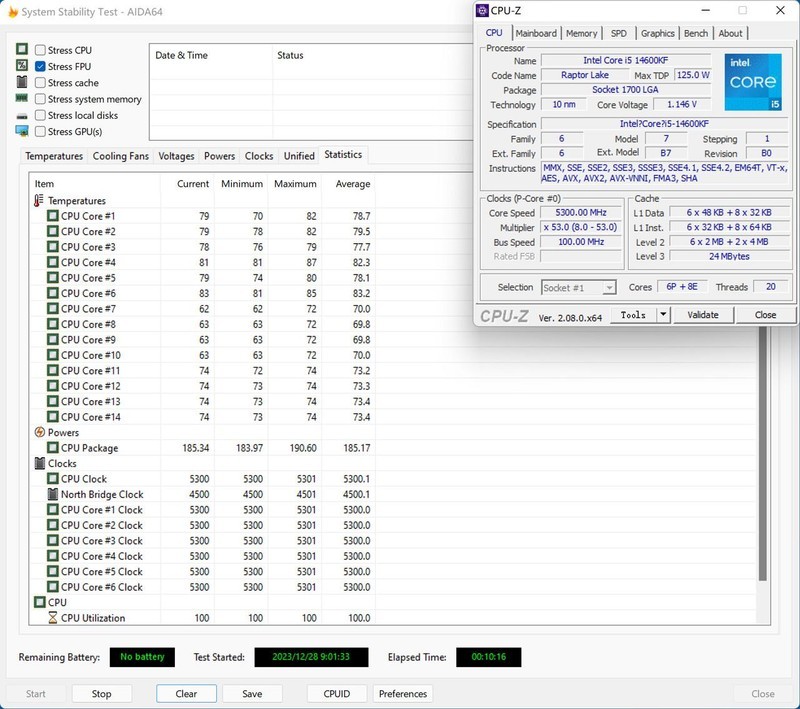
Task: Switch to the Cooling Fans tab
Action: pyautogui.click(x=120, y=156)
